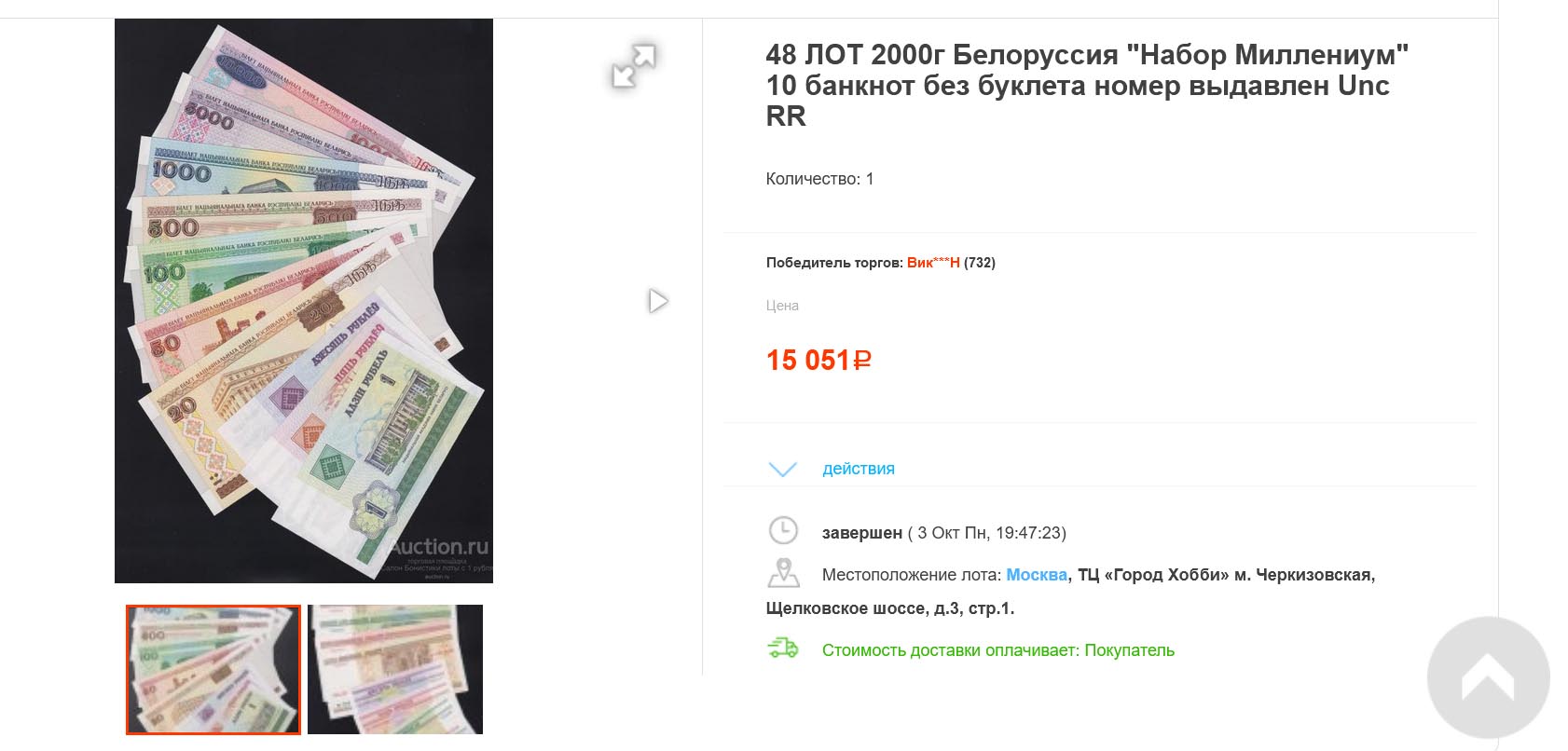
Task: Show the next lot photo with arrow
Action: 658,301
